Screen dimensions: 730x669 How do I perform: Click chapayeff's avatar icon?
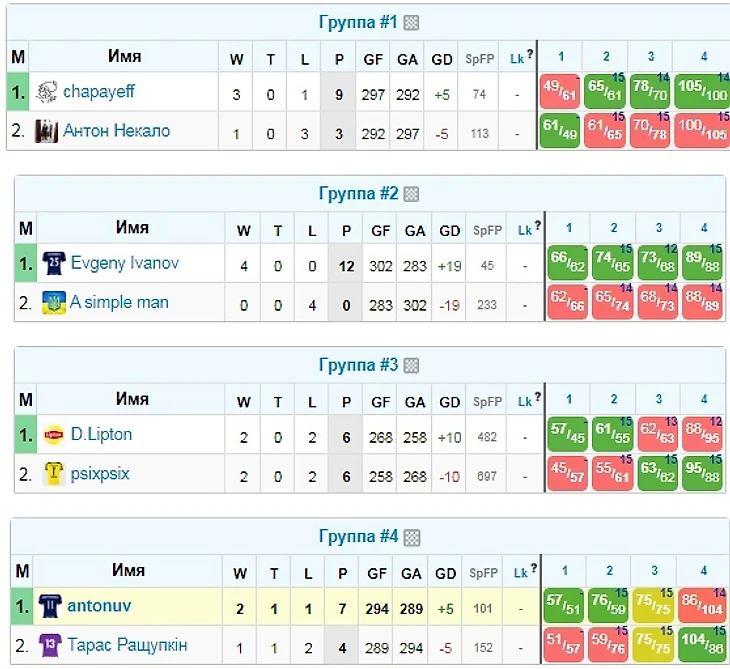47,92
